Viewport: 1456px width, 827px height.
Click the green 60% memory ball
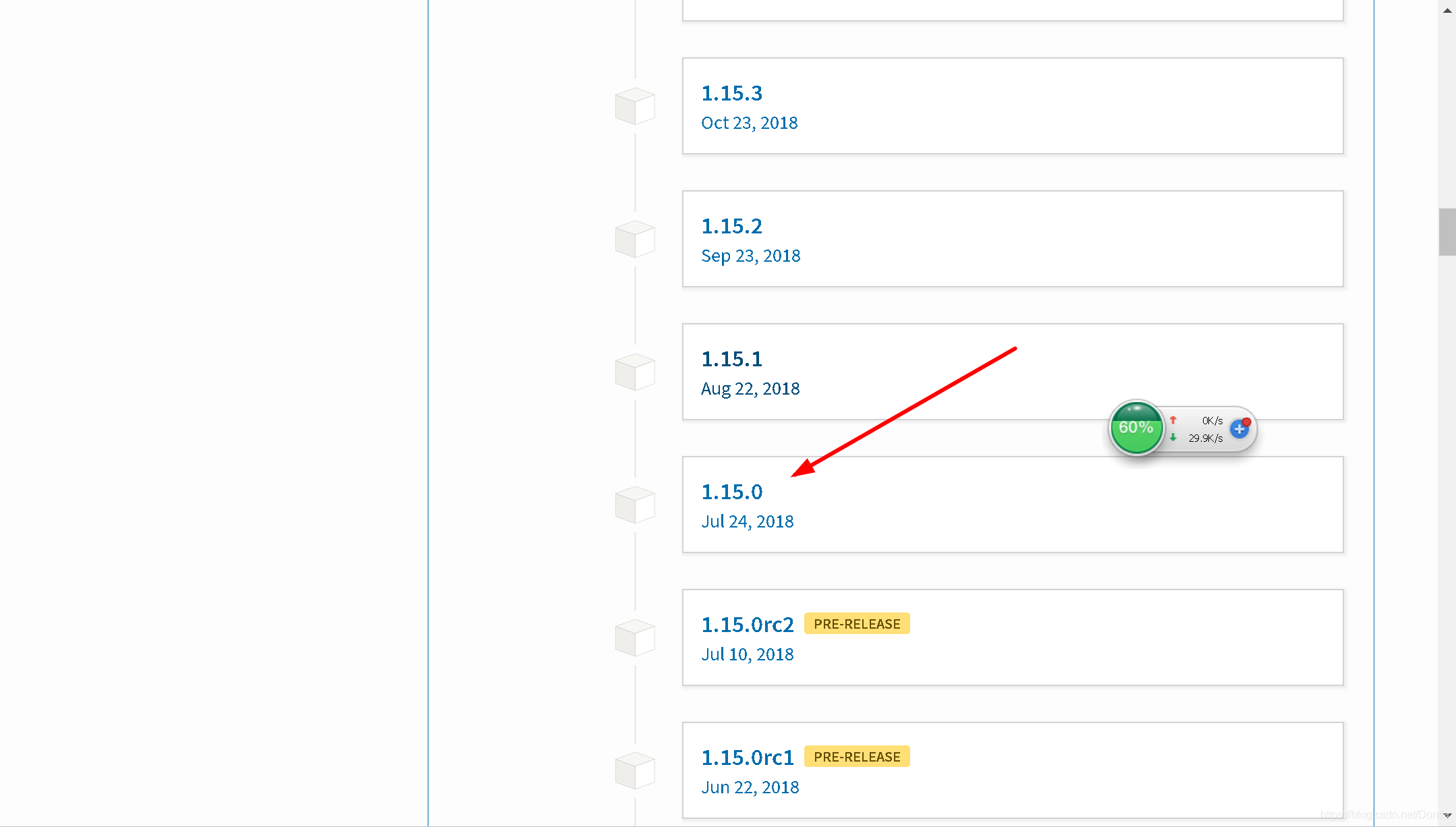(x=1136, y=428)
